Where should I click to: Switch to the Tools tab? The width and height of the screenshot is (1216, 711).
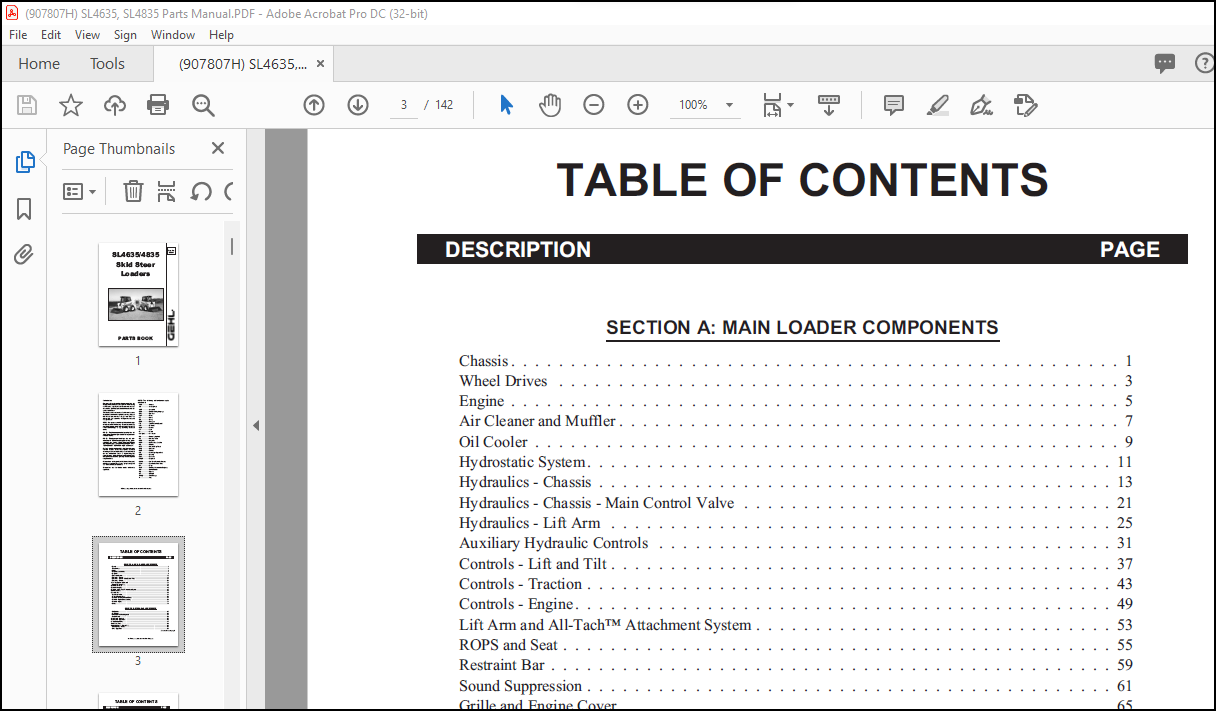(107, 64)
